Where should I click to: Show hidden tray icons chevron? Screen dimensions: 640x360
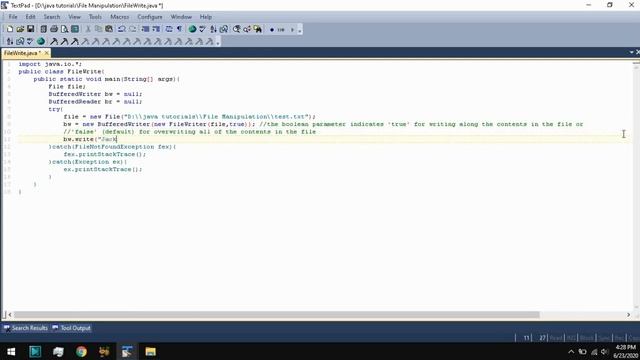[x=571, y=352]
